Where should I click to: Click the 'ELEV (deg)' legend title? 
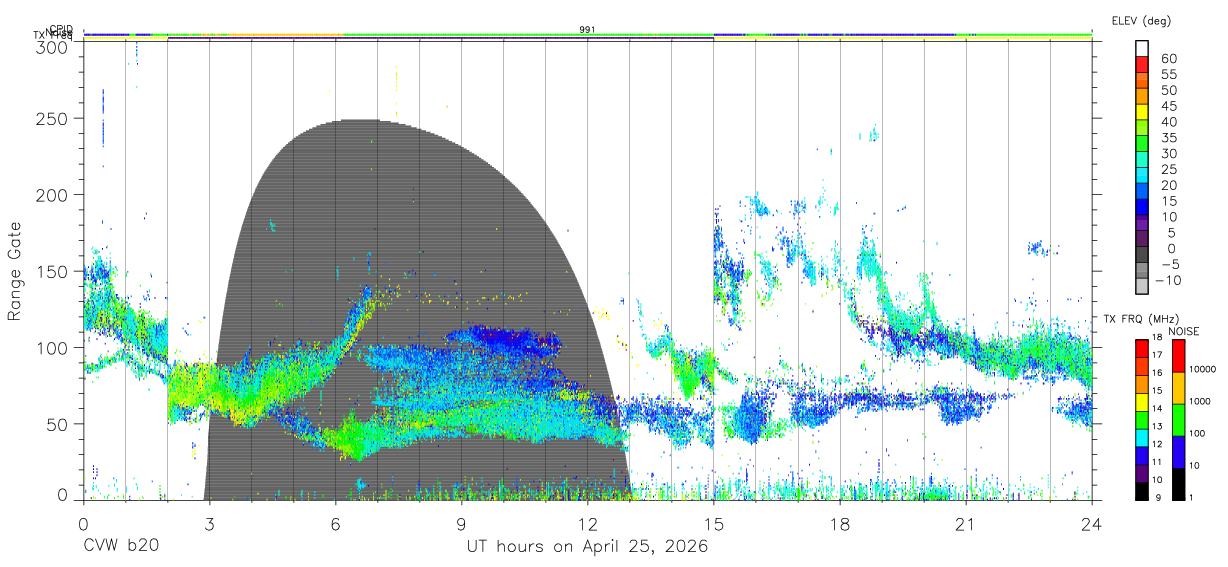click(x=1142, y=21)
